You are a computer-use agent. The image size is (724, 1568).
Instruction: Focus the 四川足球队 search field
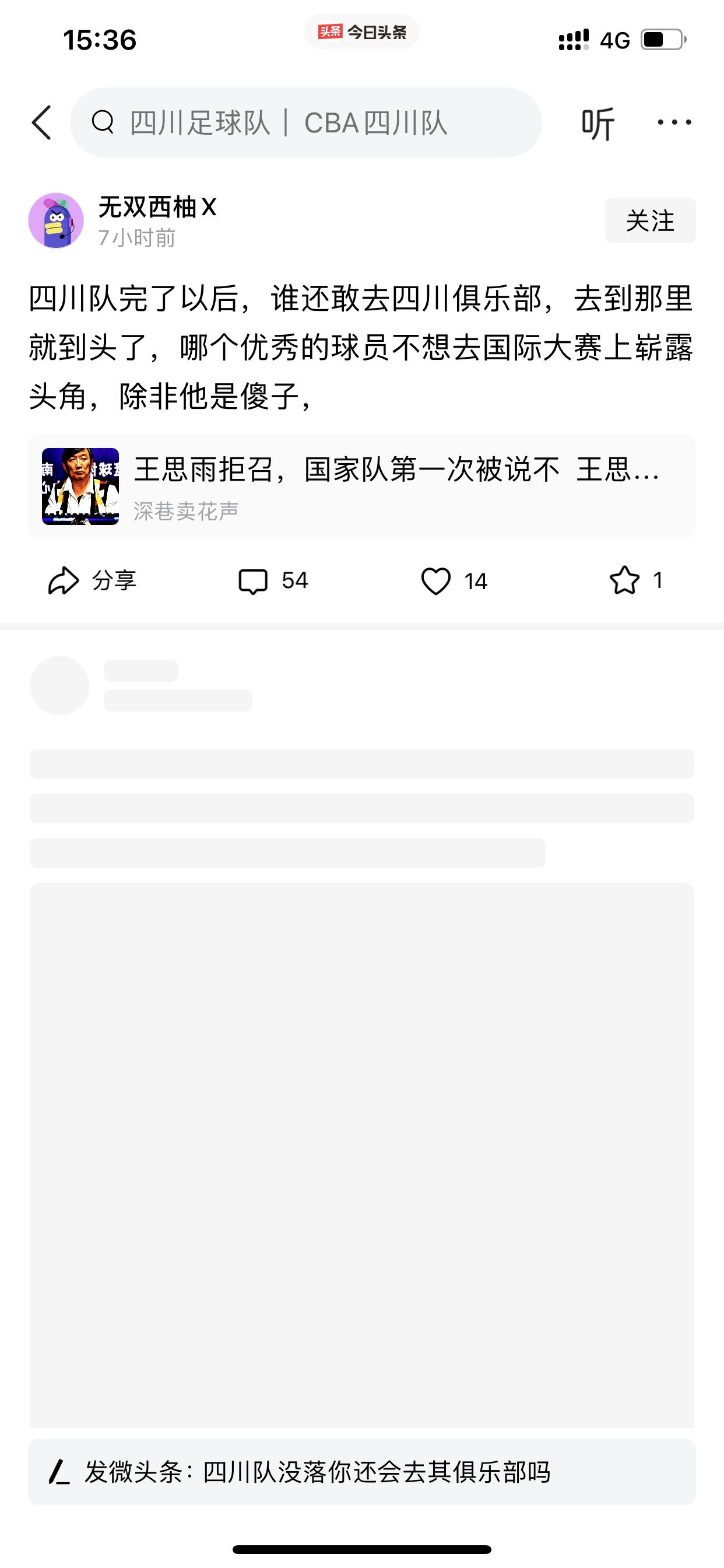pos(306,123)
